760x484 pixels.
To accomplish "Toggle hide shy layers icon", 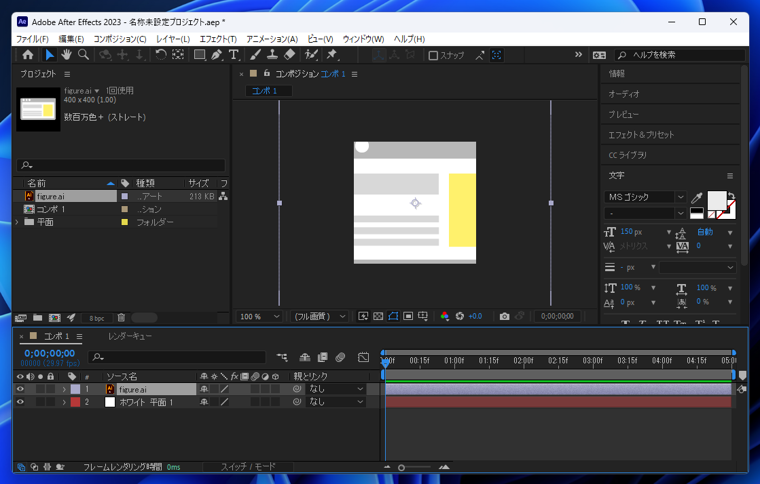I will (304, 358).
